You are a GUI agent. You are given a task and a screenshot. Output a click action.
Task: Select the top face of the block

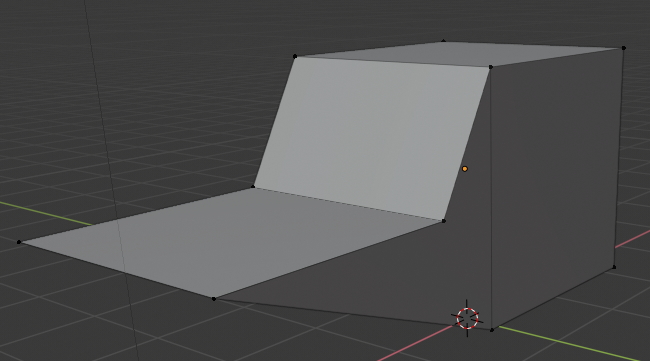(x=460, y=53)
